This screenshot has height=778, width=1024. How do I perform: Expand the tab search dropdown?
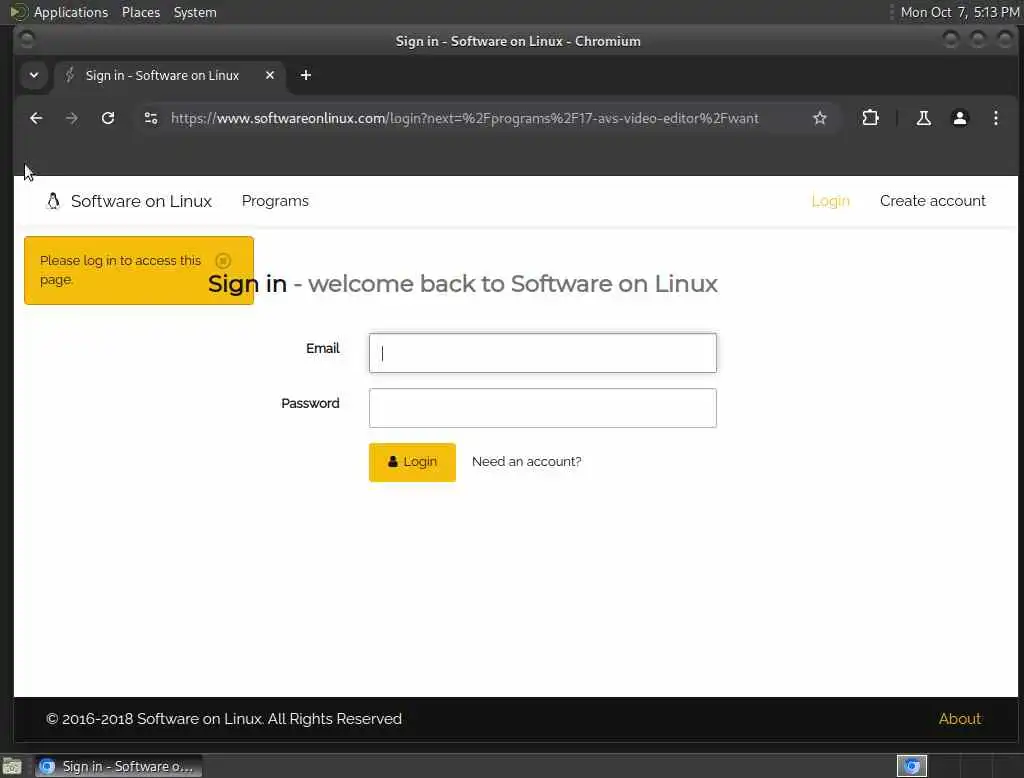tap(34, 75)
